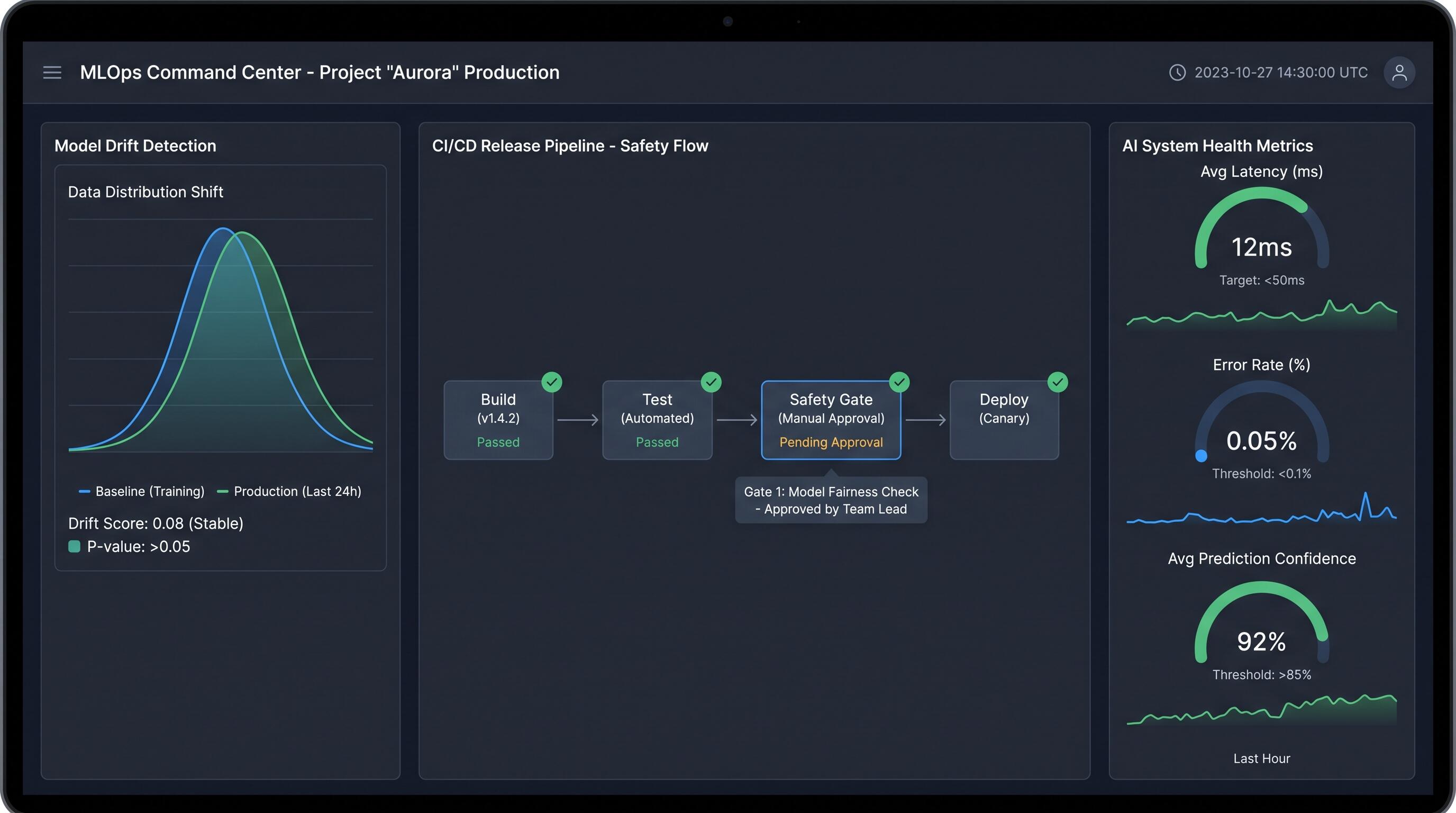Click the green checkmark on Safety Gate
The image size is (1456, 813).
click(899, 382)
